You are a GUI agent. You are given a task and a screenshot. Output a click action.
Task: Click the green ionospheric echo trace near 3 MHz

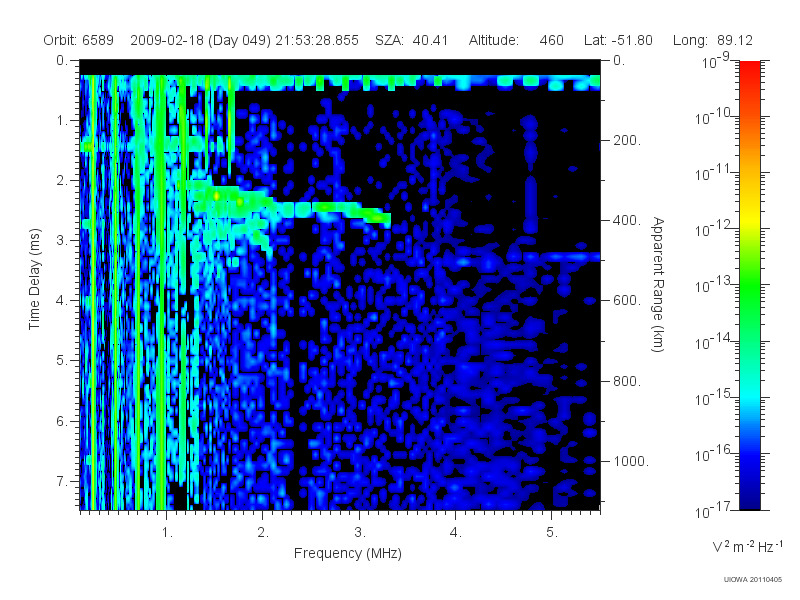click(352, 210)
